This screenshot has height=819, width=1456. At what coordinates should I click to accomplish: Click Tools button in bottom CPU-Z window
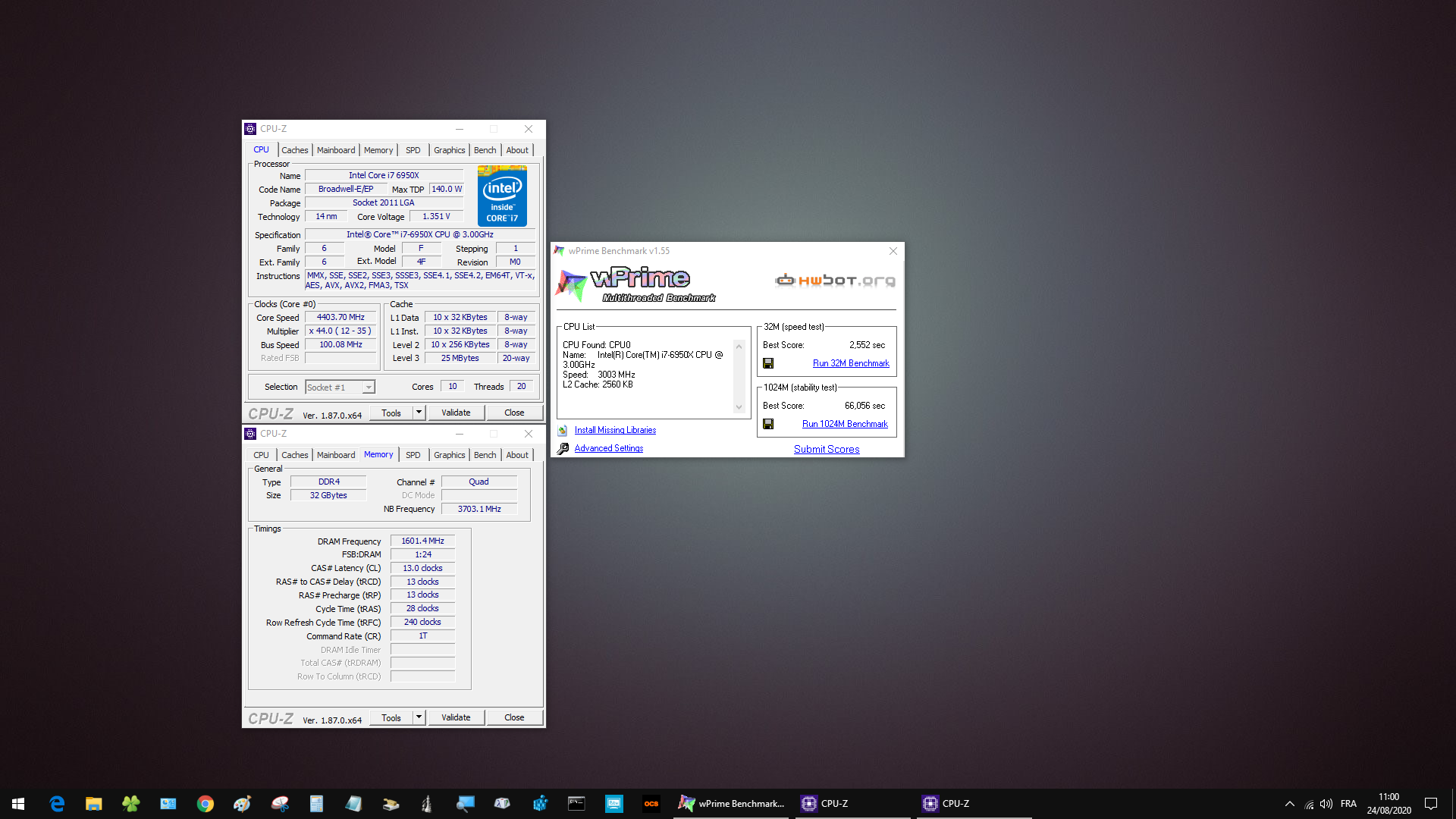pyautogui.click(x=391, y=717)
